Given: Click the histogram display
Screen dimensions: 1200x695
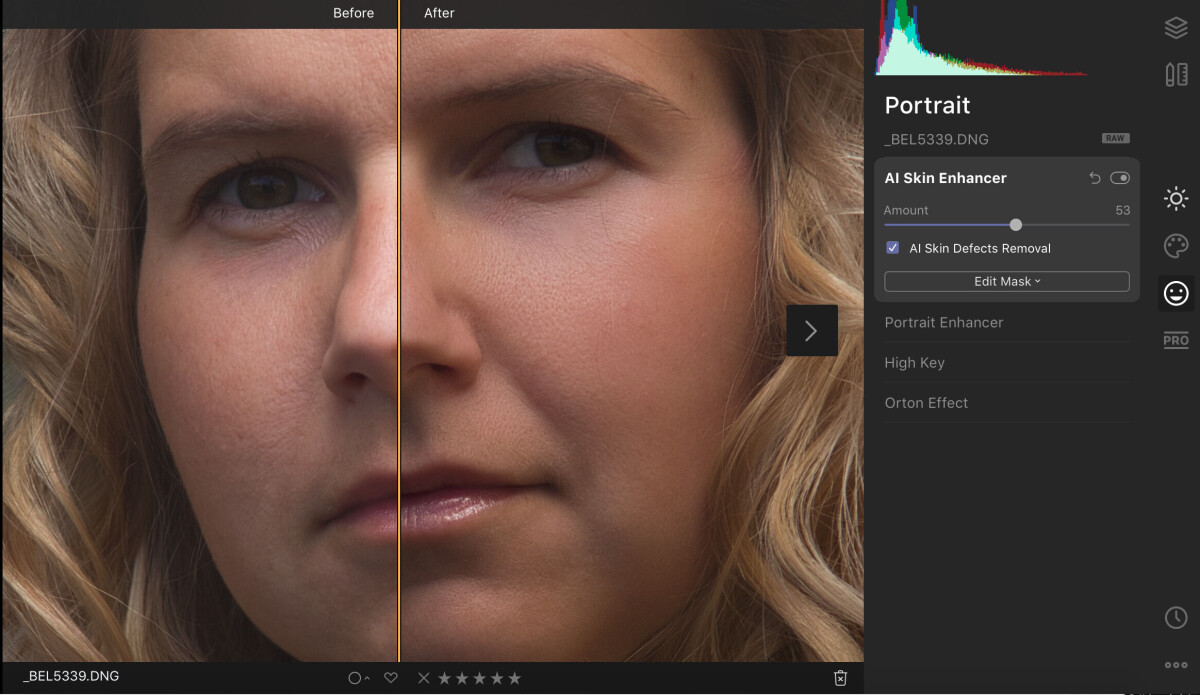Looking at the screenshot, I should coord(982,38).
